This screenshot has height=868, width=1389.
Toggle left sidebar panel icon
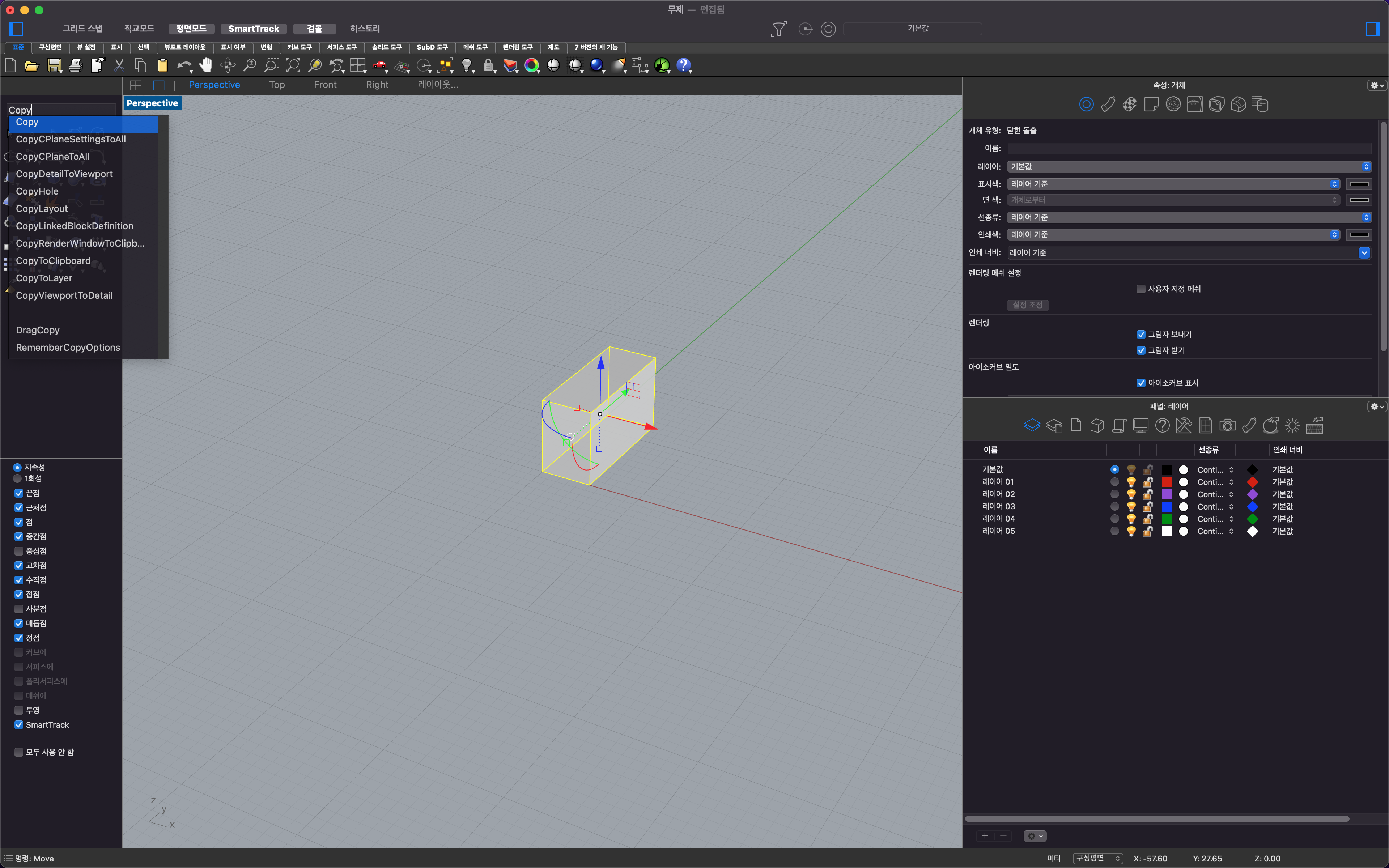[16, 29]
